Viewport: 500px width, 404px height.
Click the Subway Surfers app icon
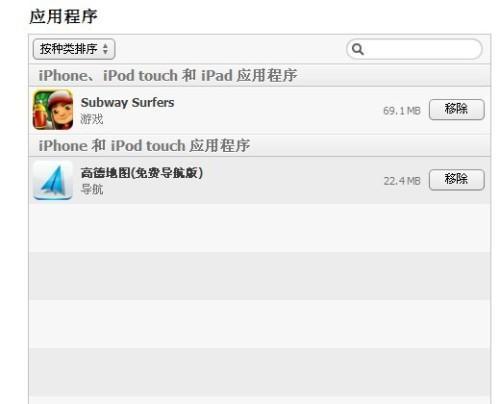(53, 110)
